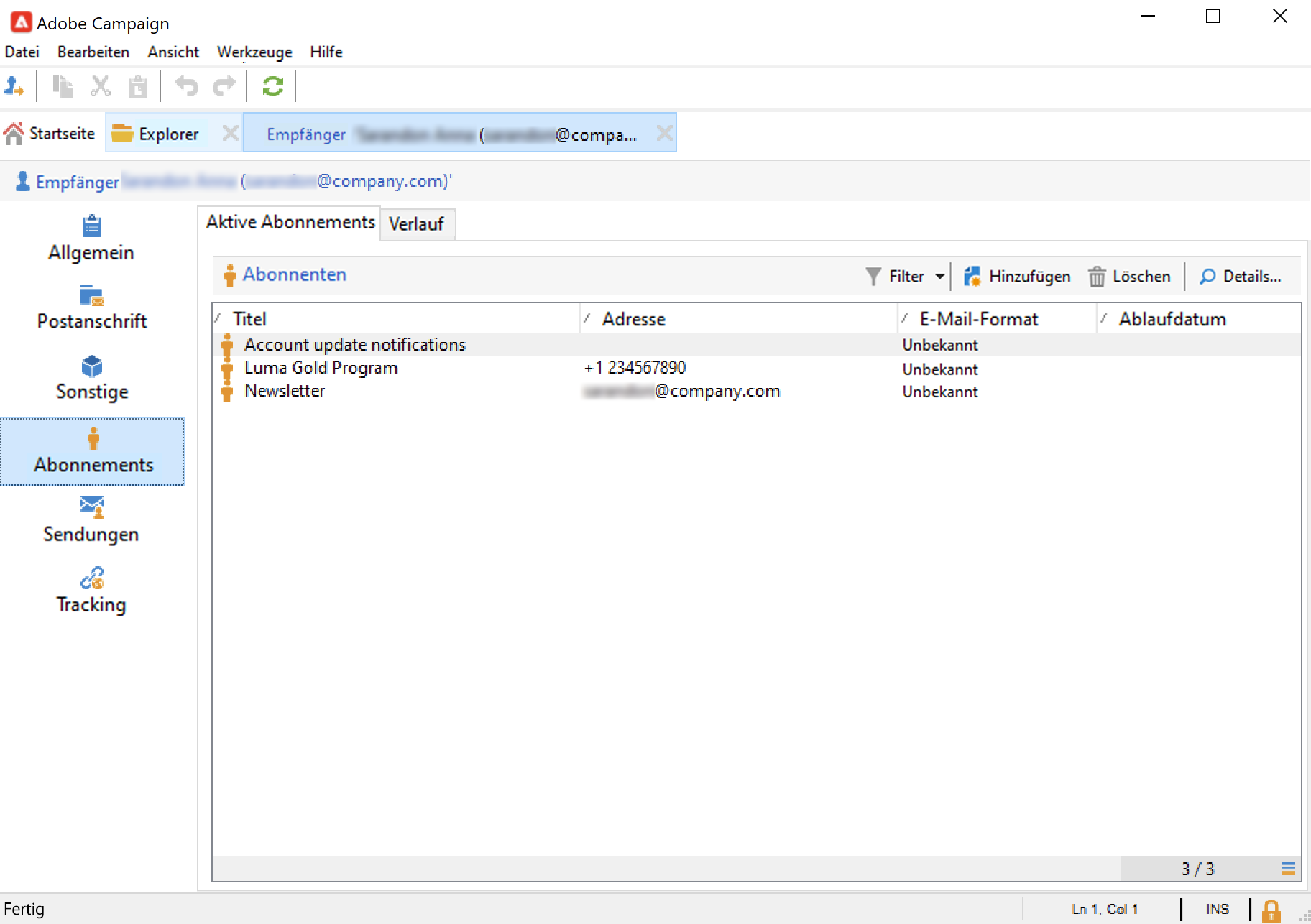This screenshot has height=924, width=1311.
Task: Click the phone number +1 234567890
Action: 635,368
